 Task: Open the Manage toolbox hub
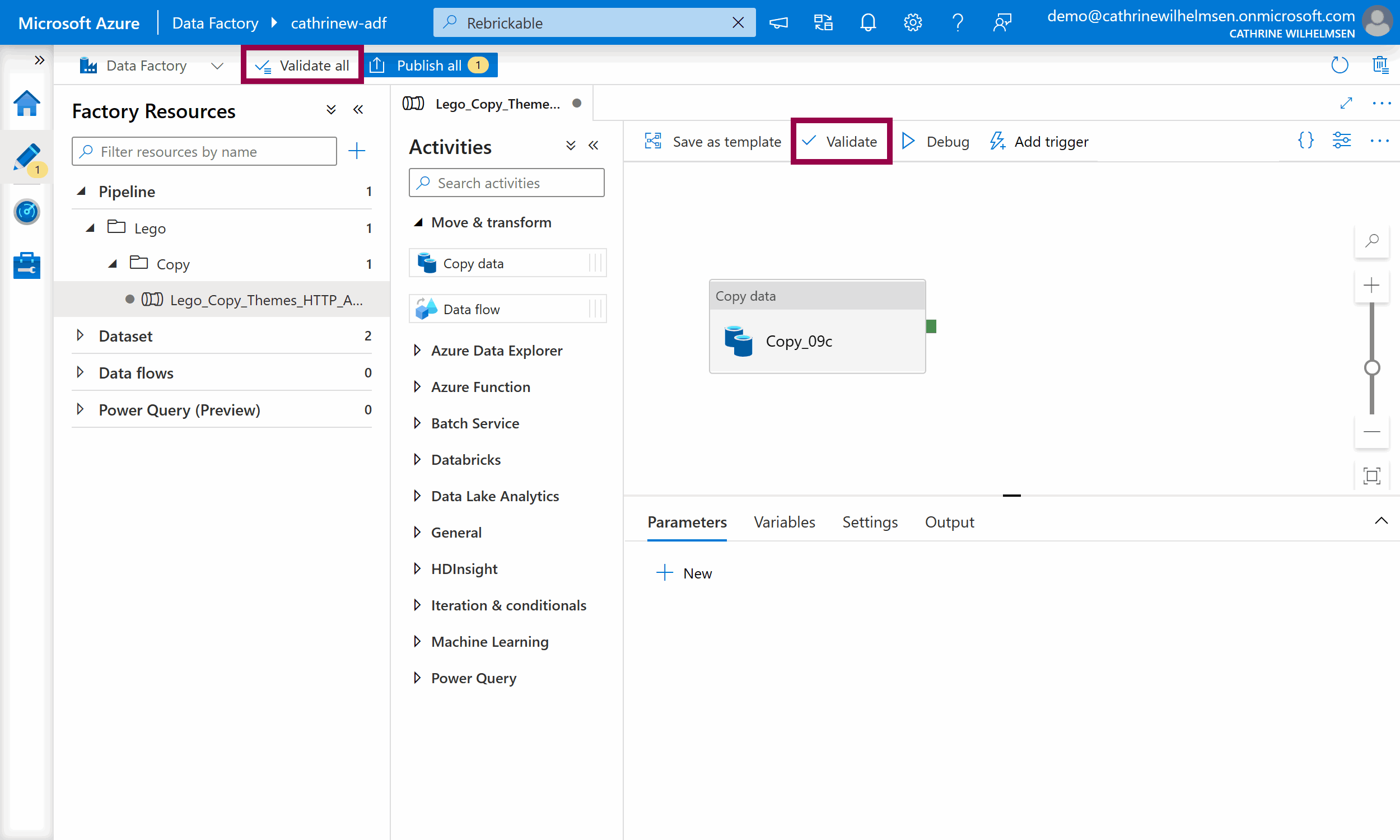[26, 265]
